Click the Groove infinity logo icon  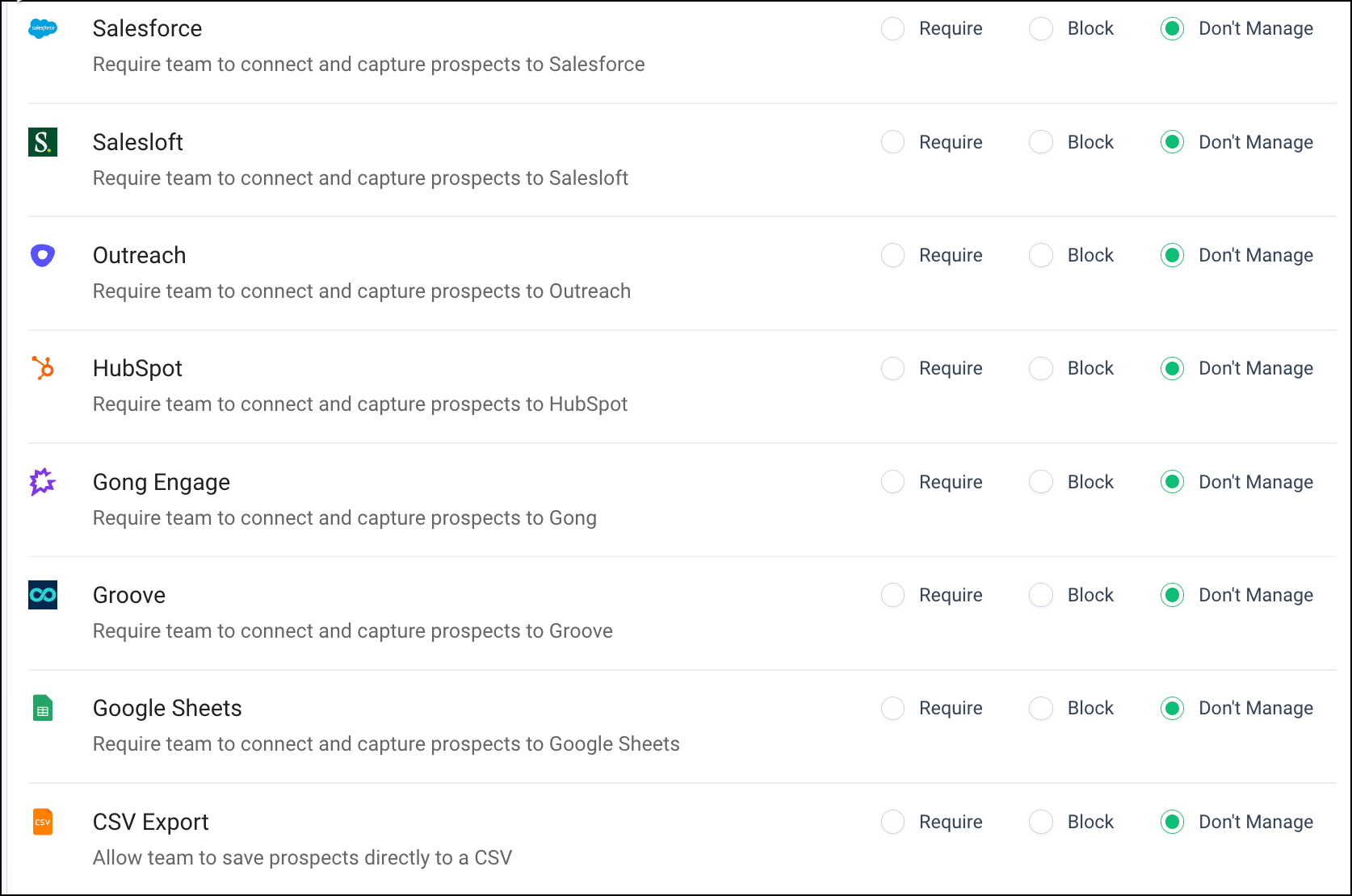coord(43,595)
